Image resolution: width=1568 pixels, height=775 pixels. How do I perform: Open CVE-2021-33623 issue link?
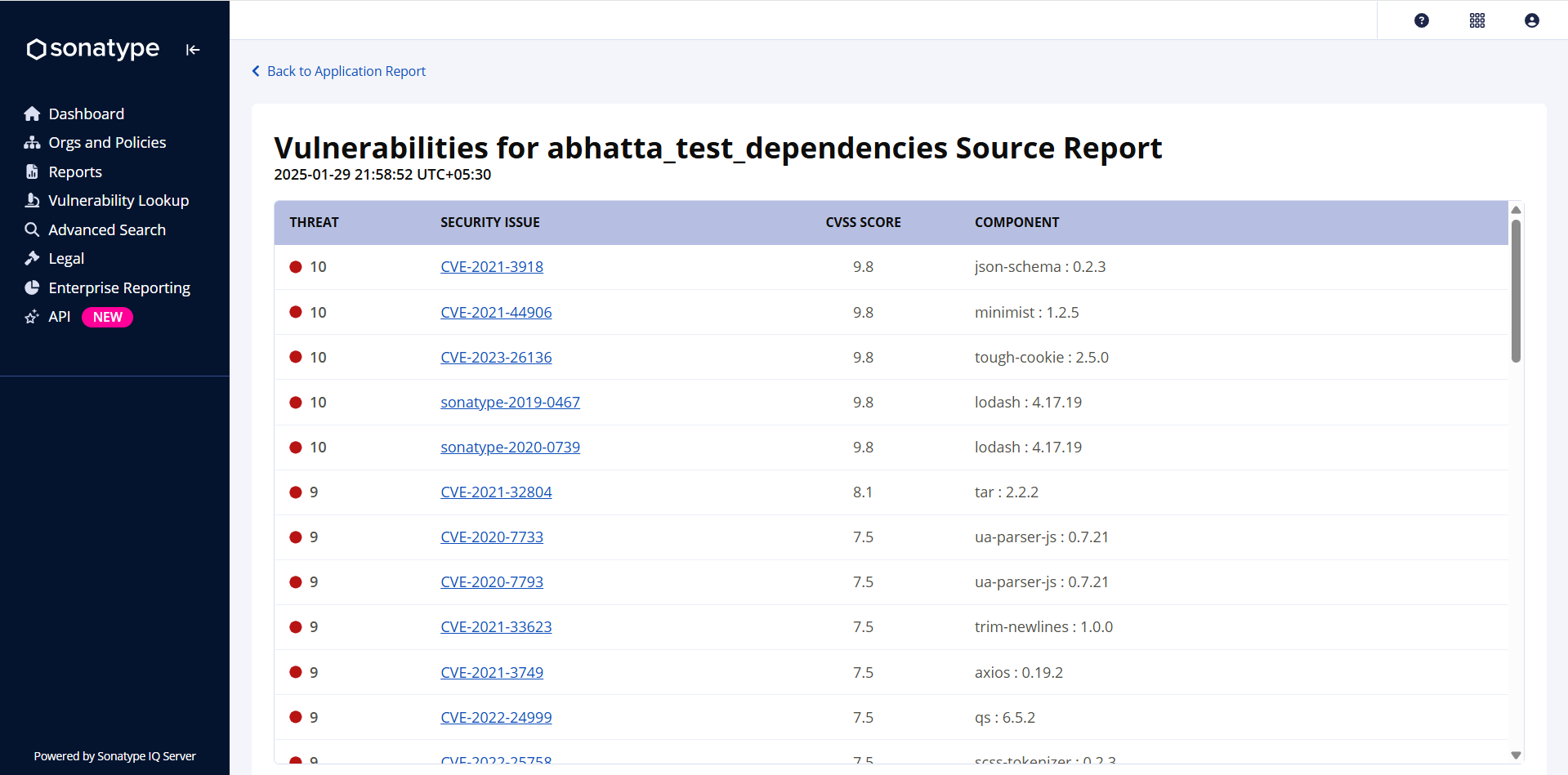tap(496, 626)
